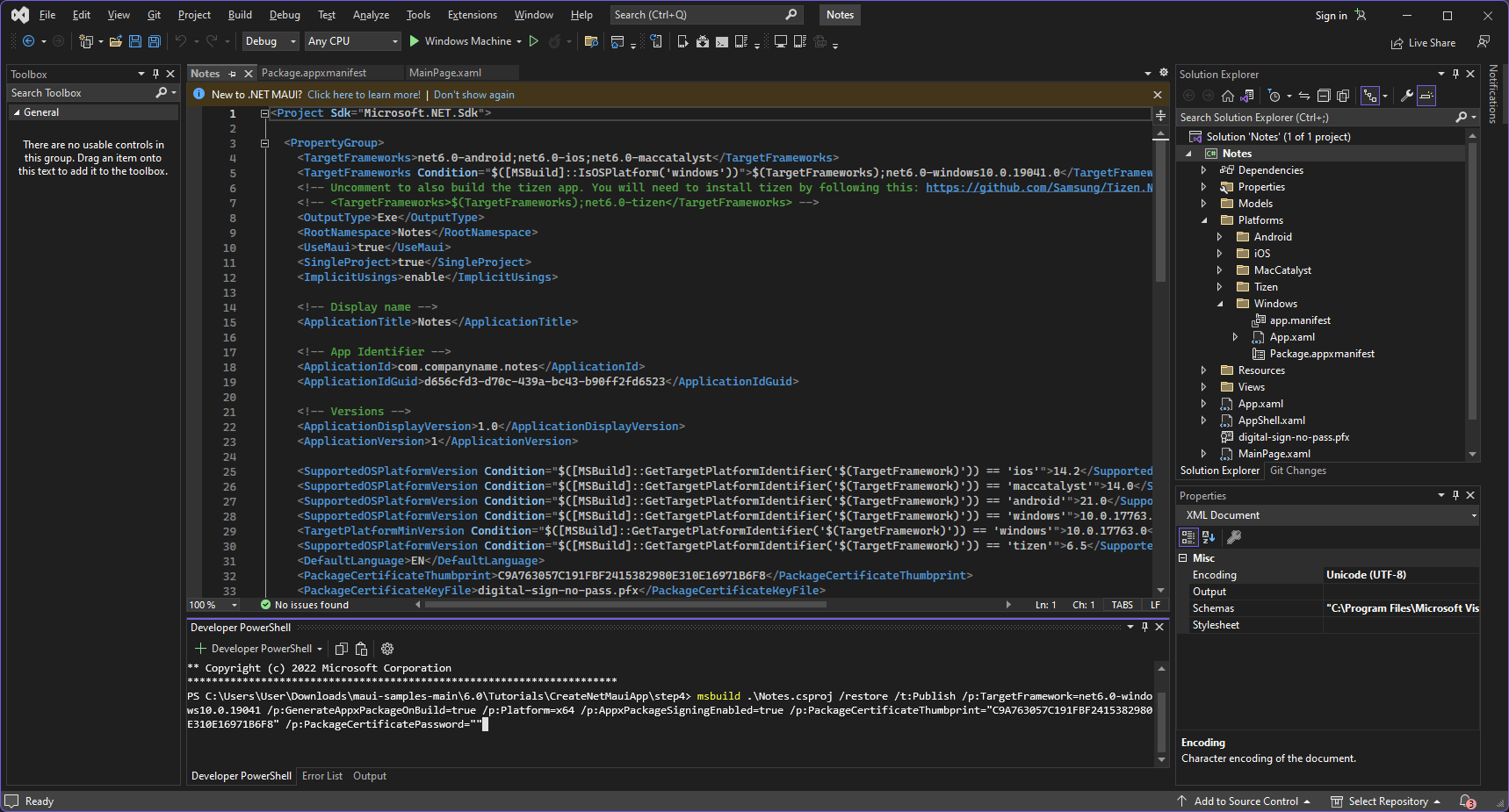Viewport: 1509px width, 812px height.
Task: Expand the Dependencies node
Action: click(1204, 170)
